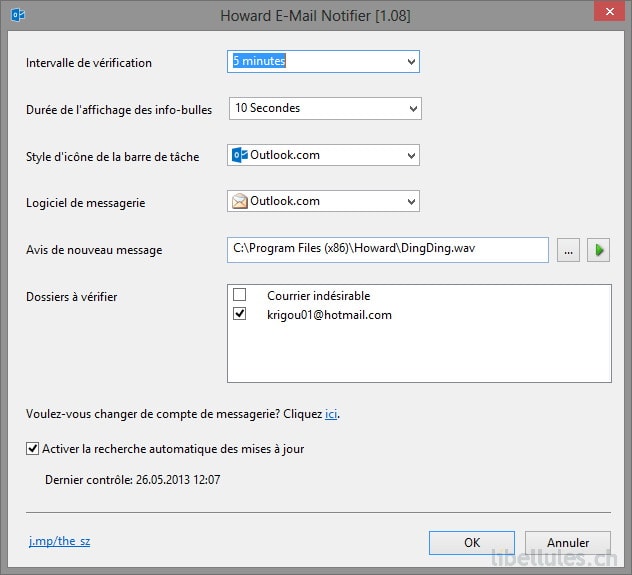Click the 'Logiciel de messagerie' label
The height and width of the screenshot is (575, 632).
click(85, 203)
